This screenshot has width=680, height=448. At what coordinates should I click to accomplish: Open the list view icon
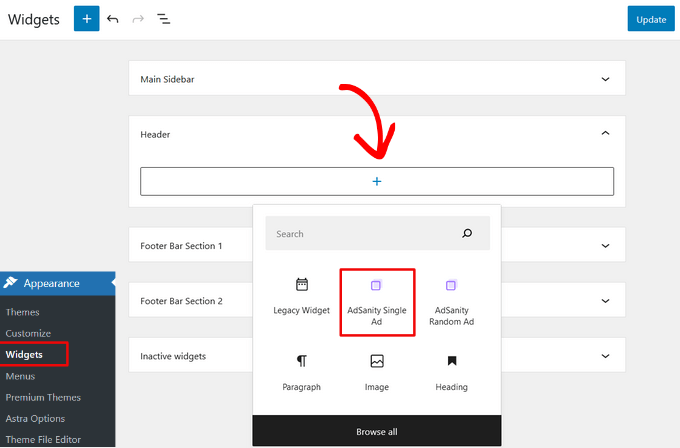pyautogui.click(x=164, y=19)
